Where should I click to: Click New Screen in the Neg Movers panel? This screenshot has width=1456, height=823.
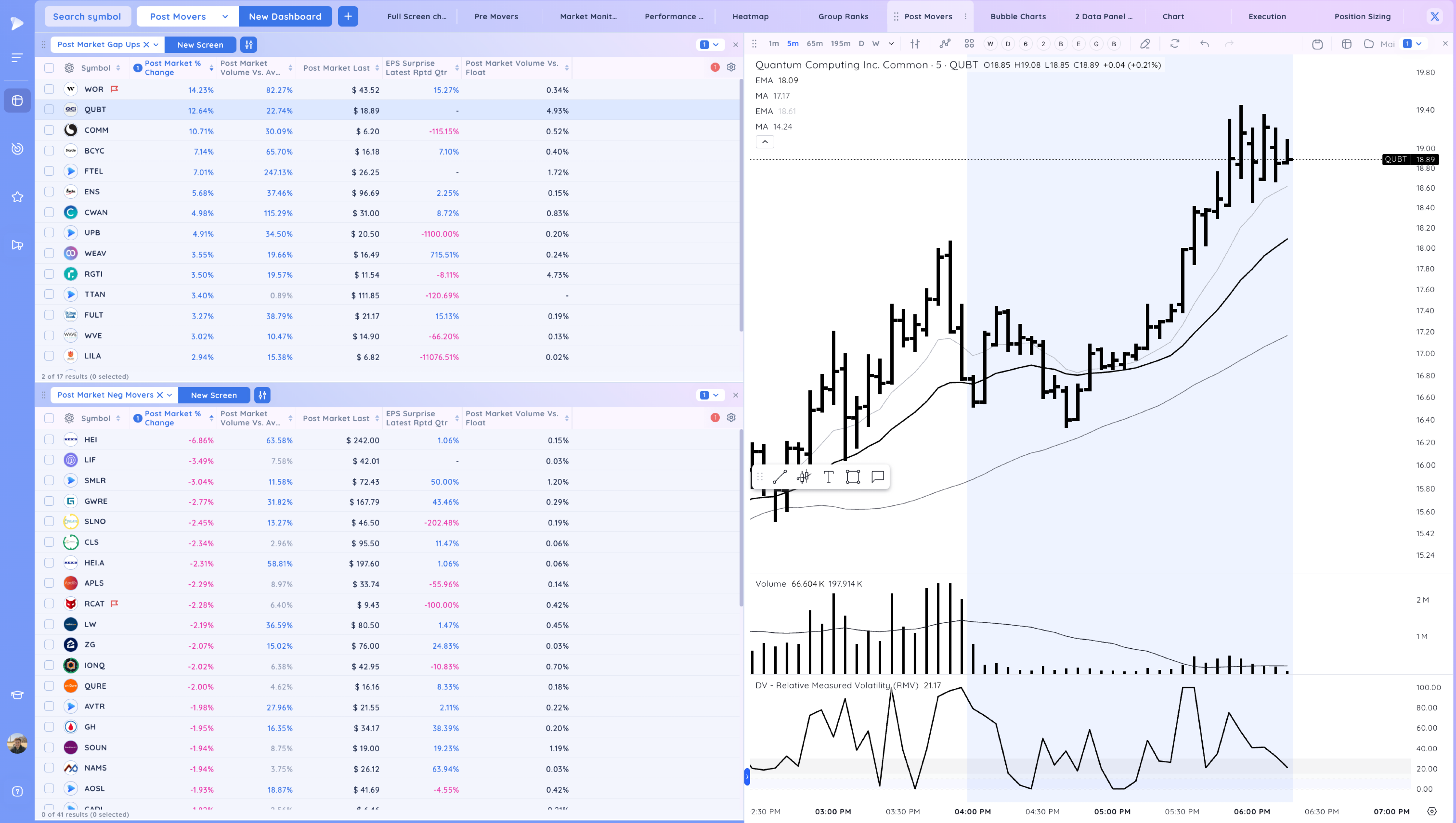pyautogui.click(x=214, y=395)
